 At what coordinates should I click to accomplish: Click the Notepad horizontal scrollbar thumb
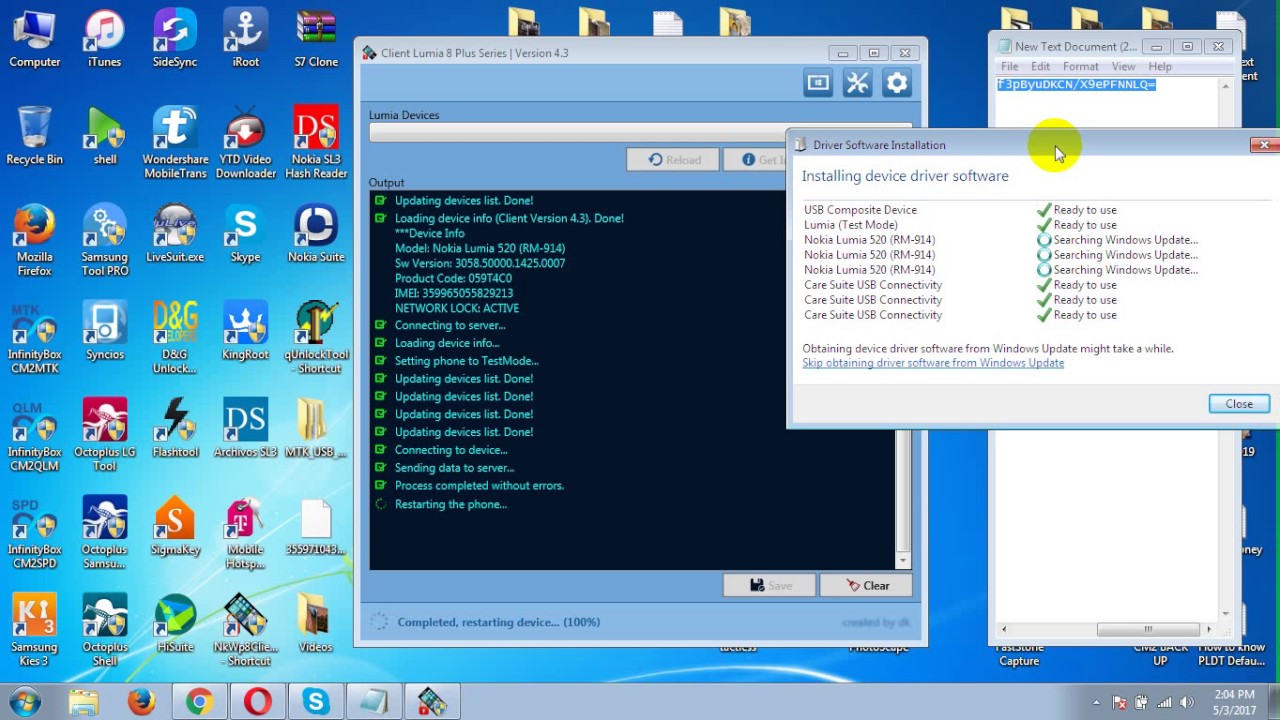point(1148,629)
